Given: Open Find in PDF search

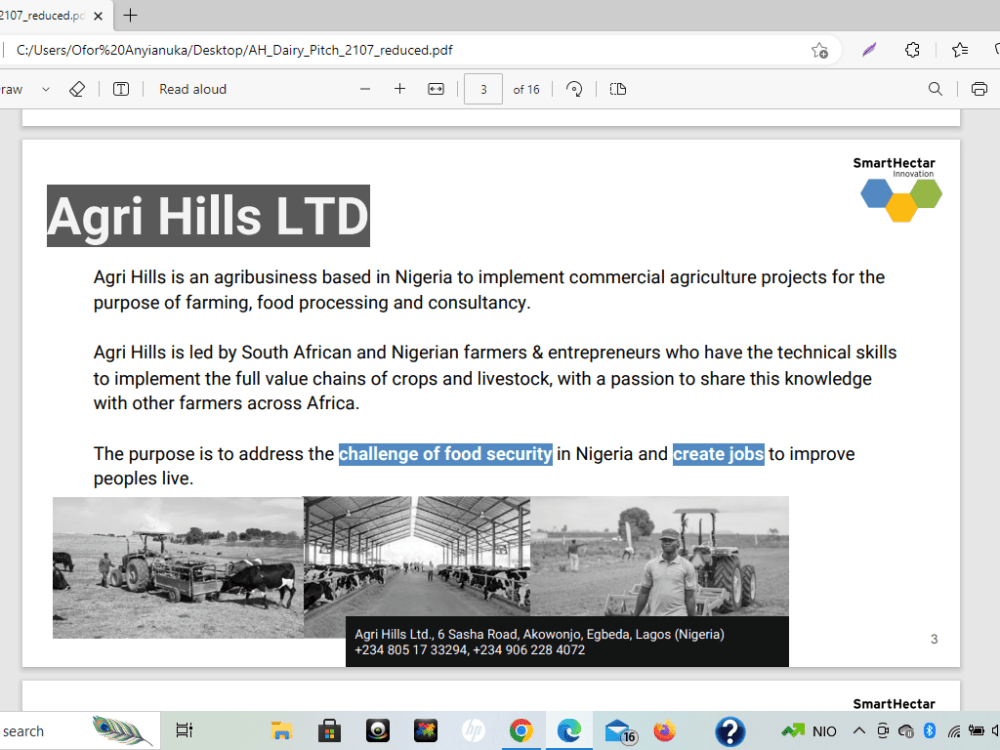Looking at the screenshot, I should tap(935, 89).
